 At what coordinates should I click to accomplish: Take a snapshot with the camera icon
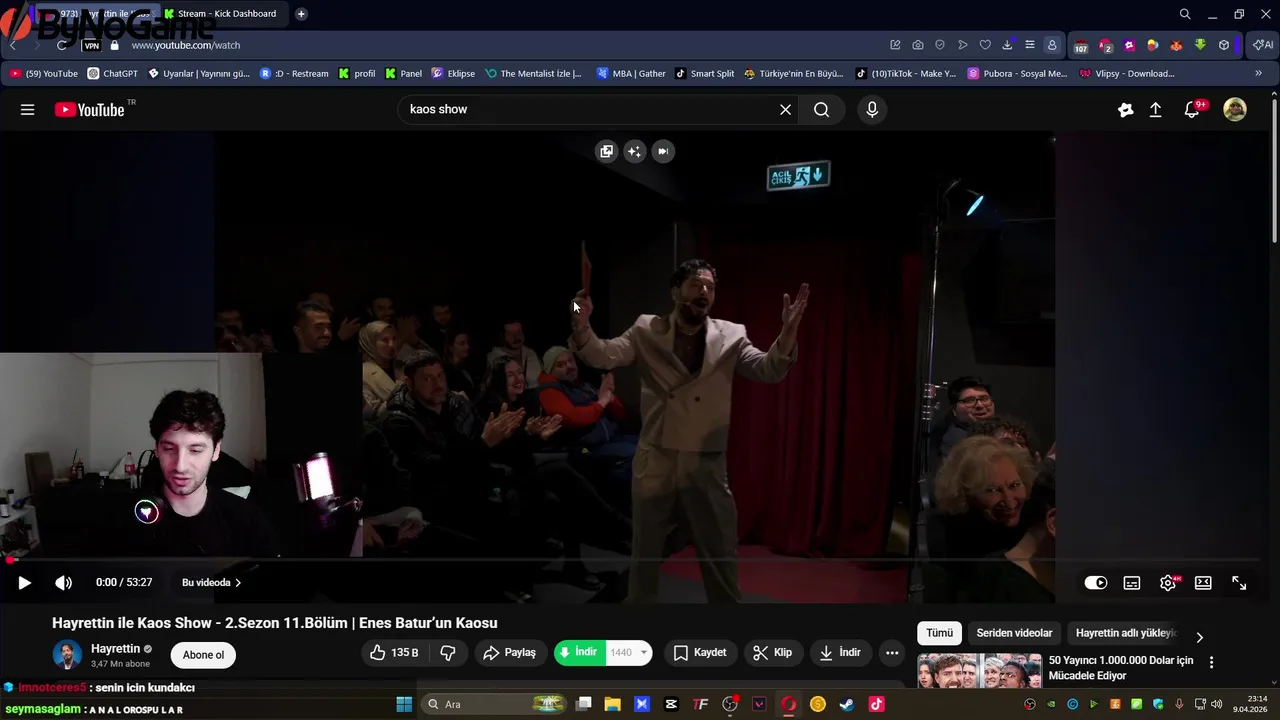click(918, 45)
